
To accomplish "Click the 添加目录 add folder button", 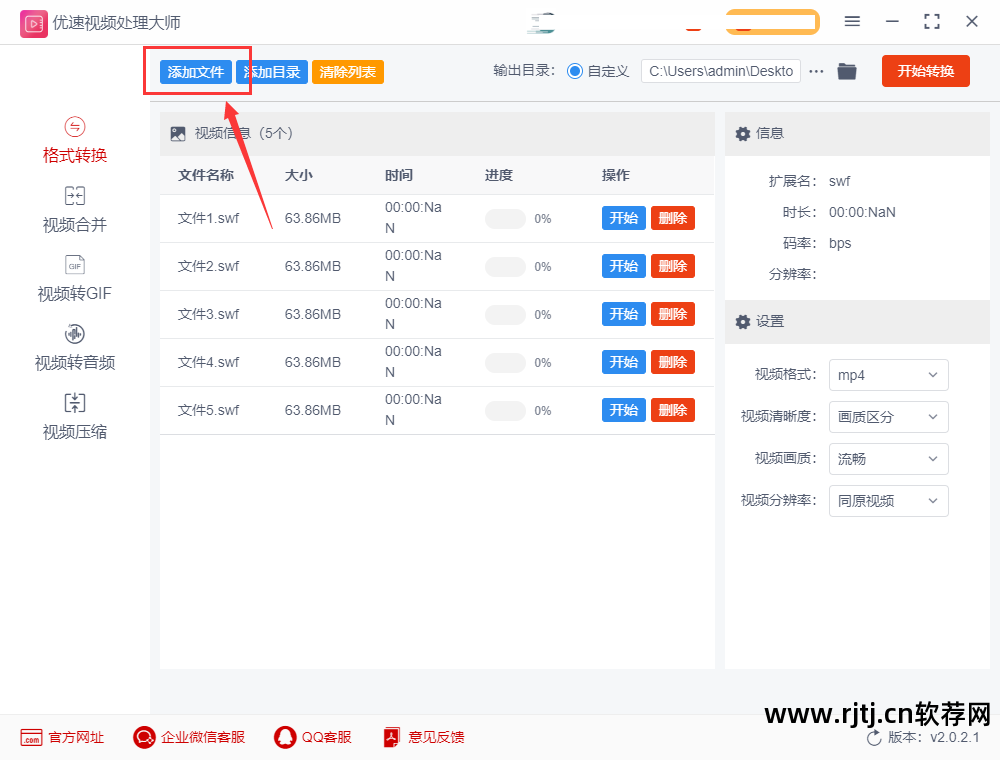I will click(272, 72).
